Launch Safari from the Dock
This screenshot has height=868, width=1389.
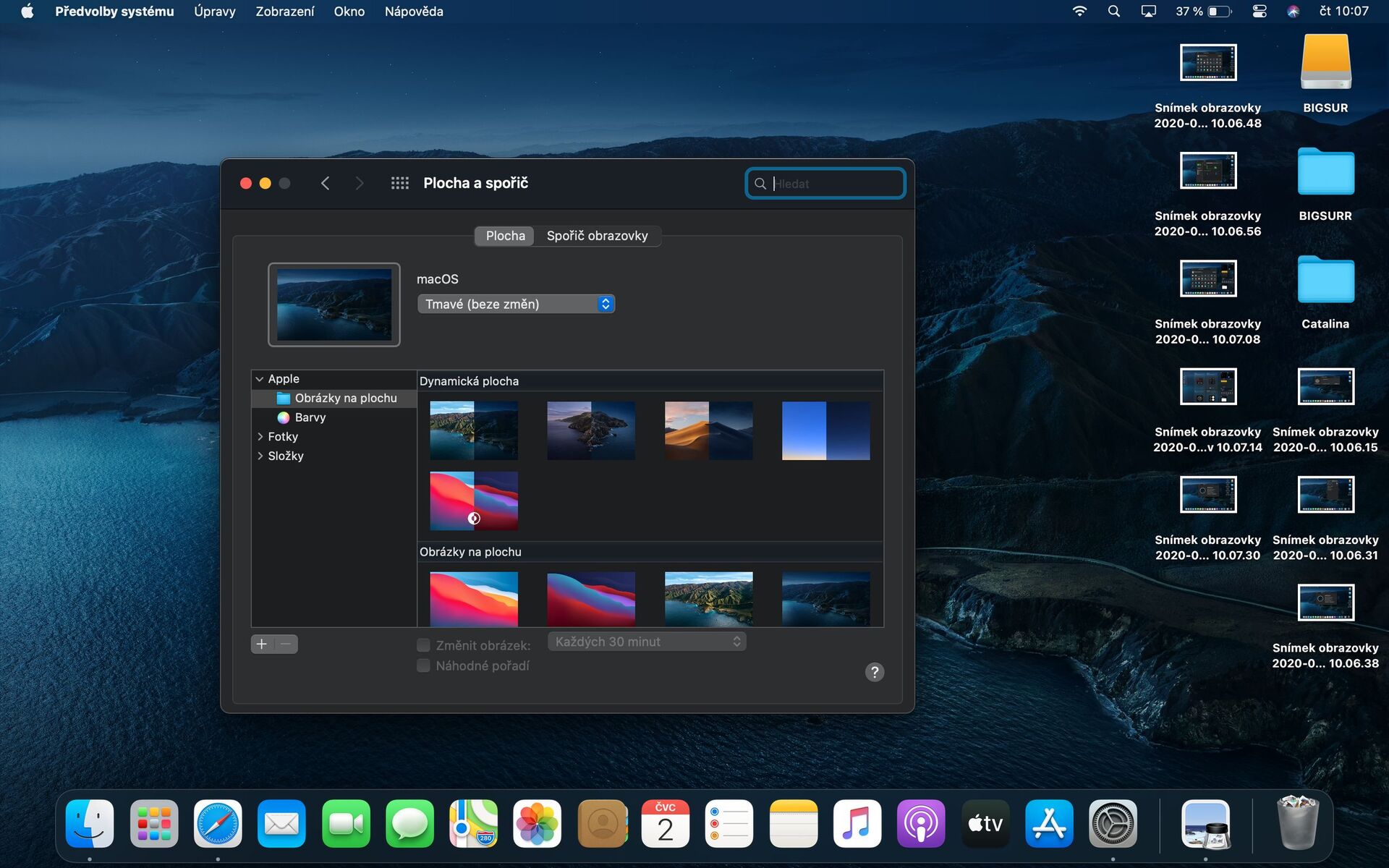click(218, 824)
